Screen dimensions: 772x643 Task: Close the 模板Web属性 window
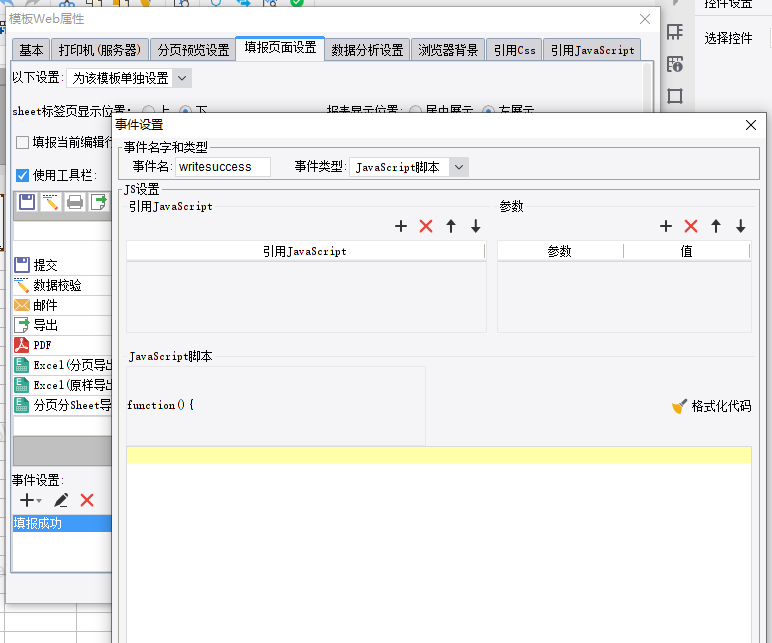click(644, 19)
